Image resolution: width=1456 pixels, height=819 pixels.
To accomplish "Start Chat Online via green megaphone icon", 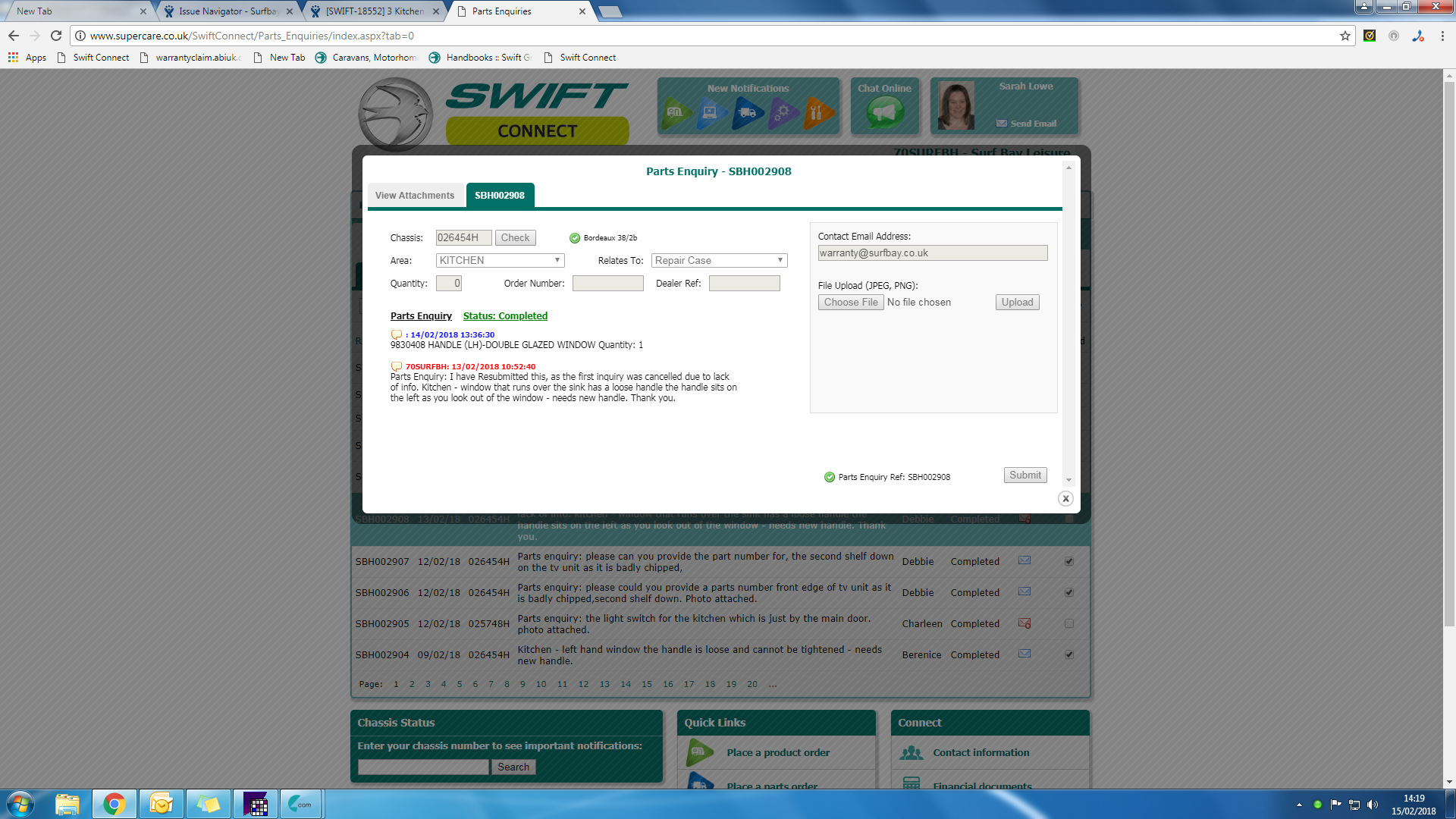I will point(884,113).
